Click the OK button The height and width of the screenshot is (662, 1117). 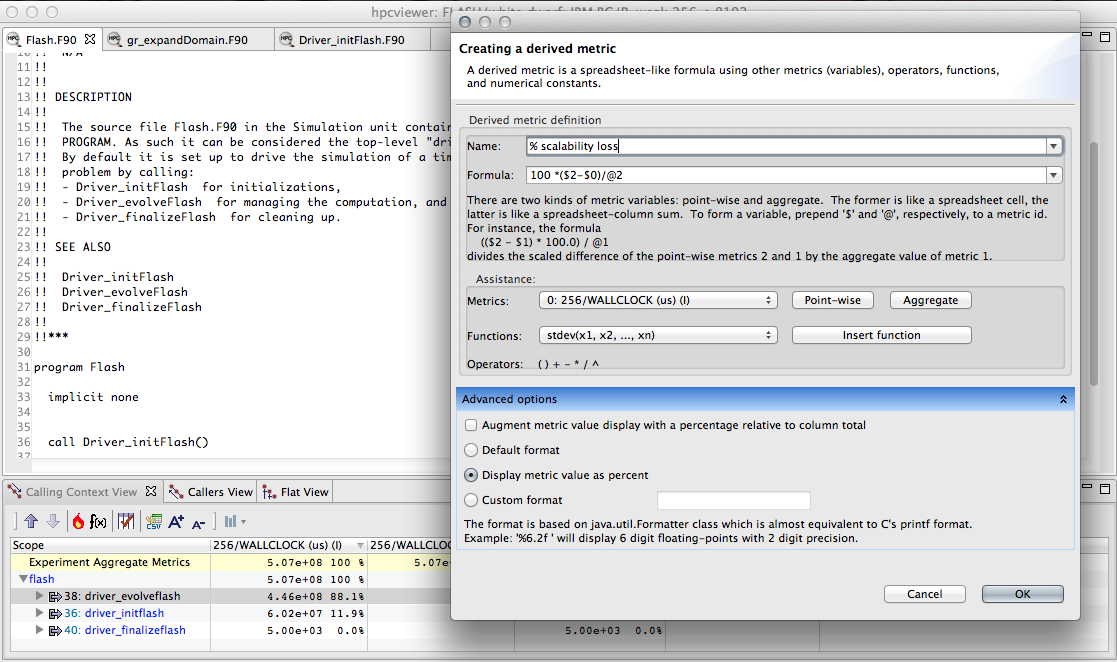[1022, 594]
